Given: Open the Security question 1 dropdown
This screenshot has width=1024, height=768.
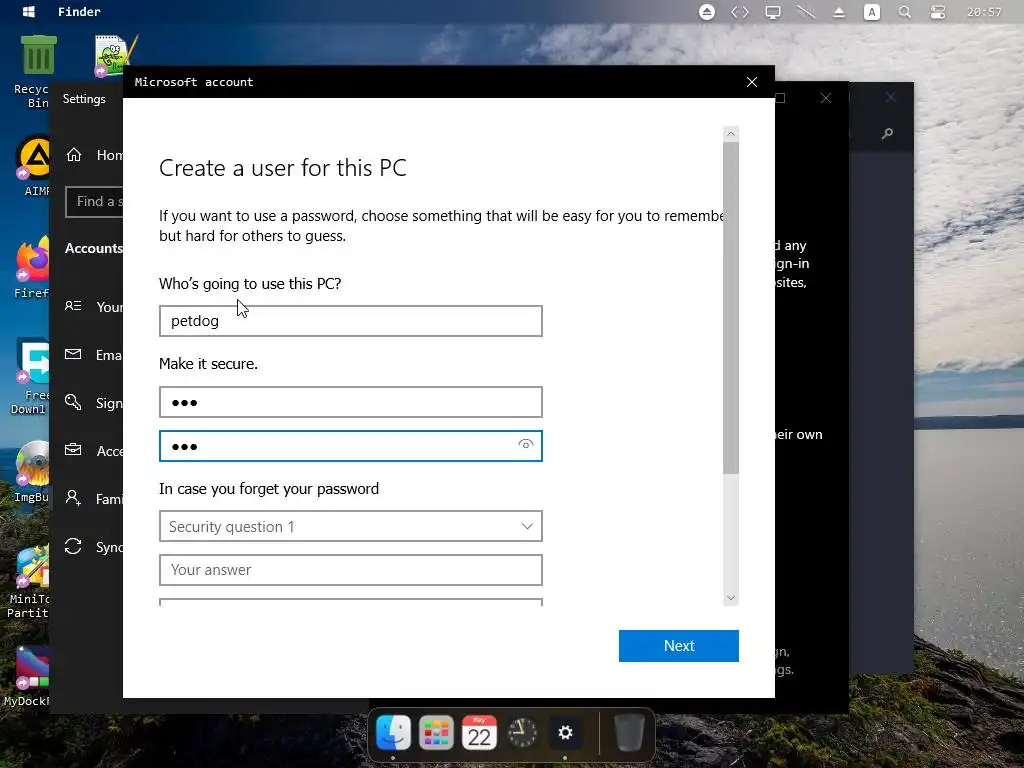Looking at the screenshot, I should pos(351,526).
